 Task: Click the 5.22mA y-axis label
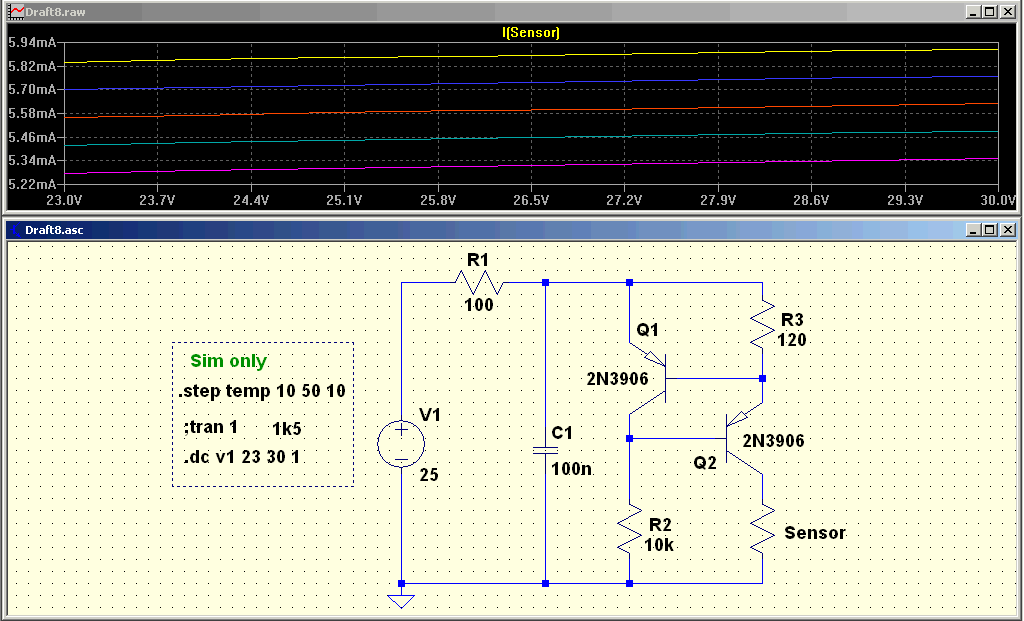click(x=32, y=184)
